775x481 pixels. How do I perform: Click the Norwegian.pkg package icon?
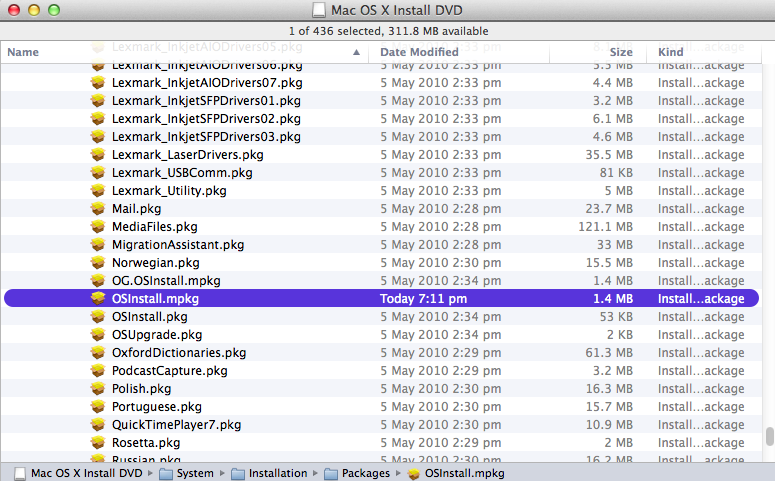coord(98,262)
